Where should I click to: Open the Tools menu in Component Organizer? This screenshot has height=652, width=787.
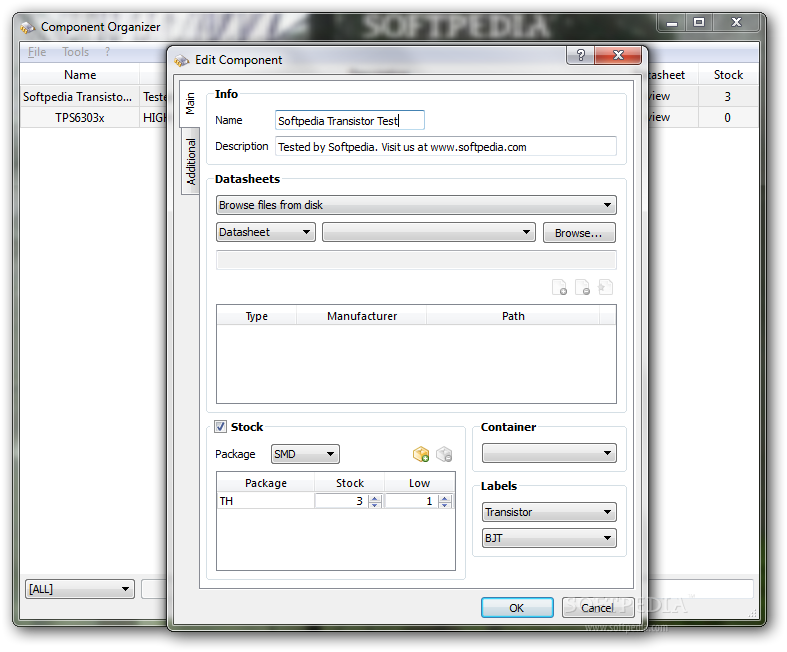(x=75, y=52)
